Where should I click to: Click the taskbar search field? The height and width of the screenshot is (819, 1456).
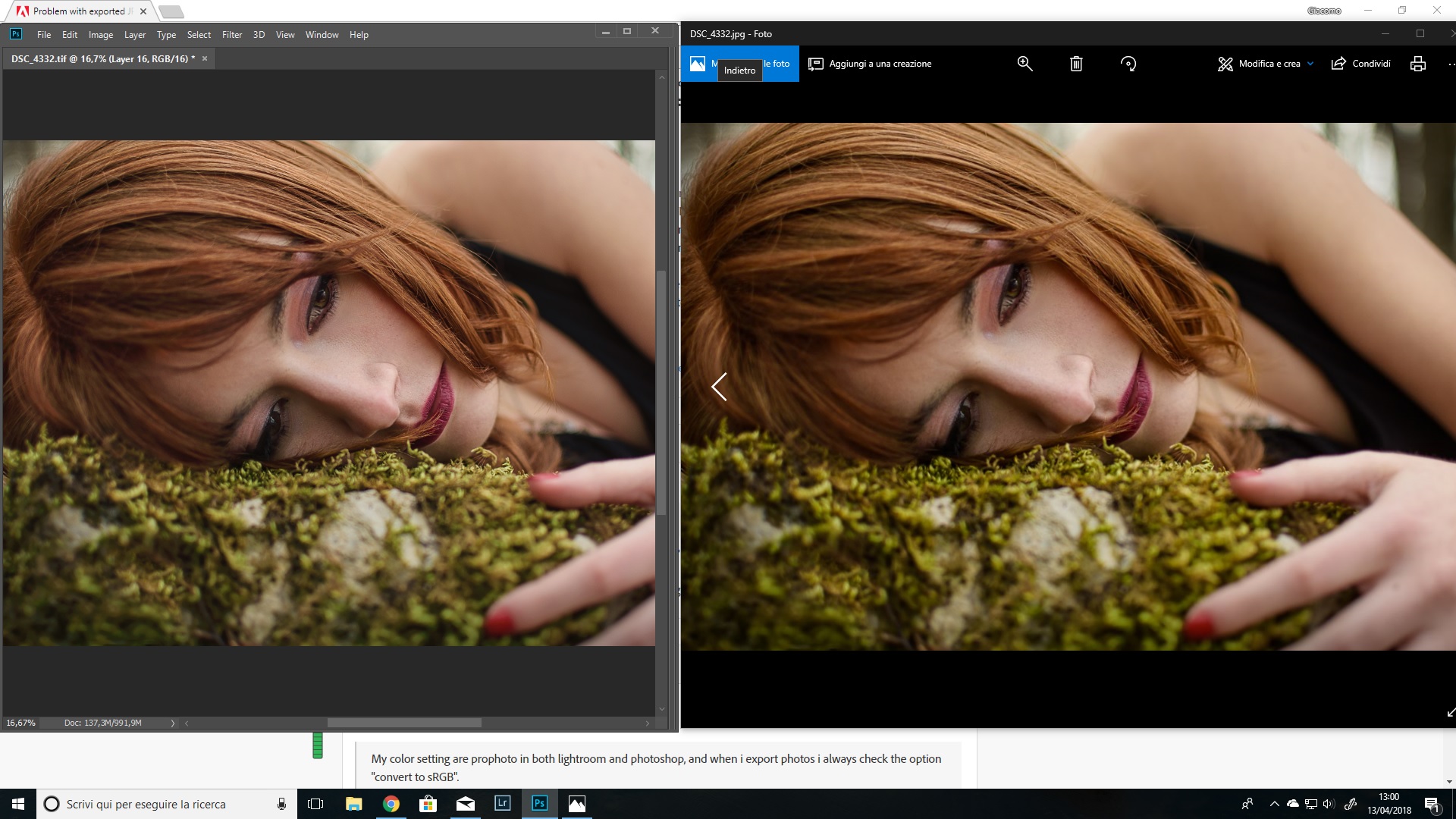click(152, 804)
